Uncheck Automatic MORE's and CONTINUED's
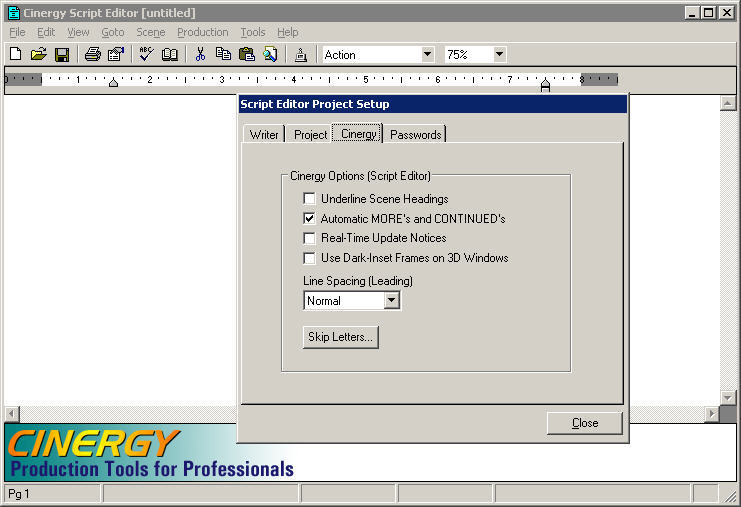Image resolution: width=741 pixels, height=507 pixels. (310, 218)
